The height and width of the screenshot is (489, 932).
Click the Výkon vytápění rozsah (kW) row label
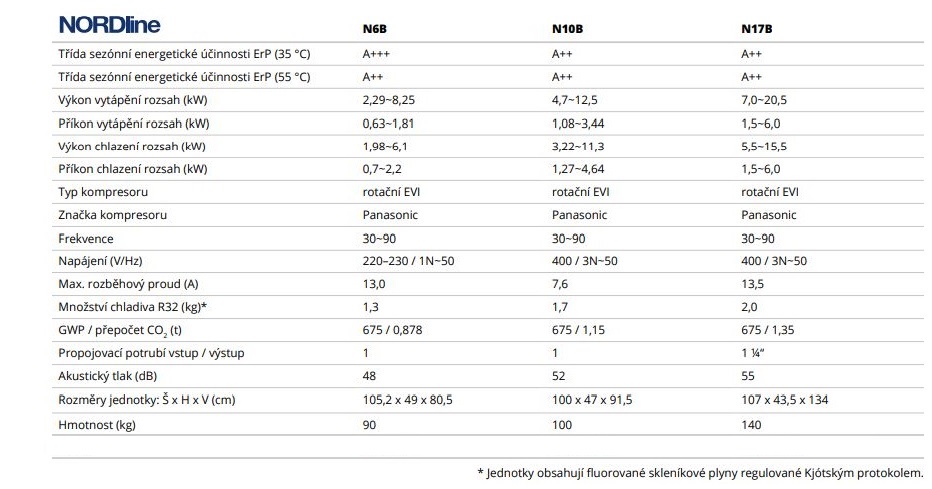133,100
